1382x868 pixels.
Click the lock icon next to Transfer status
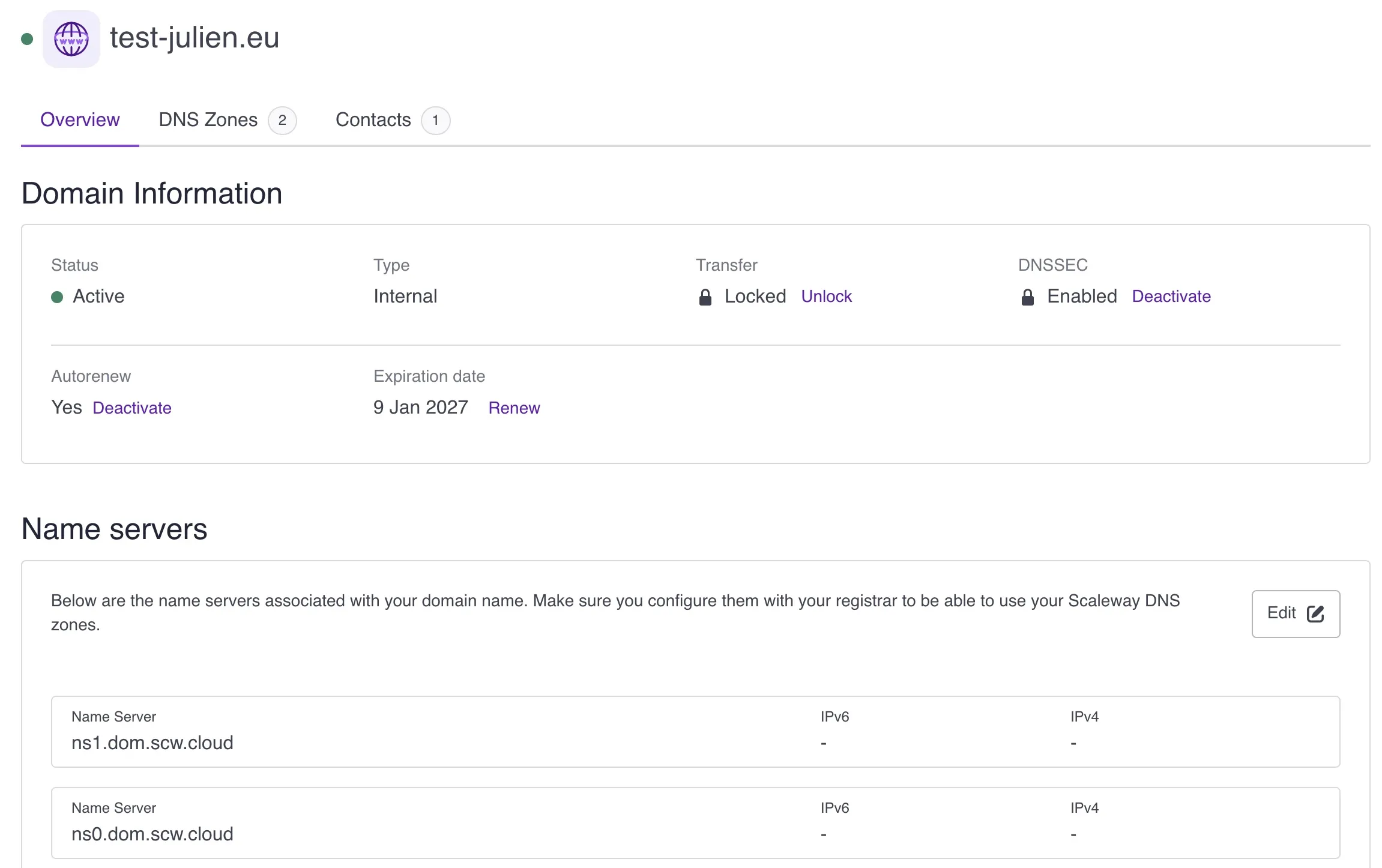coord(705,296)
